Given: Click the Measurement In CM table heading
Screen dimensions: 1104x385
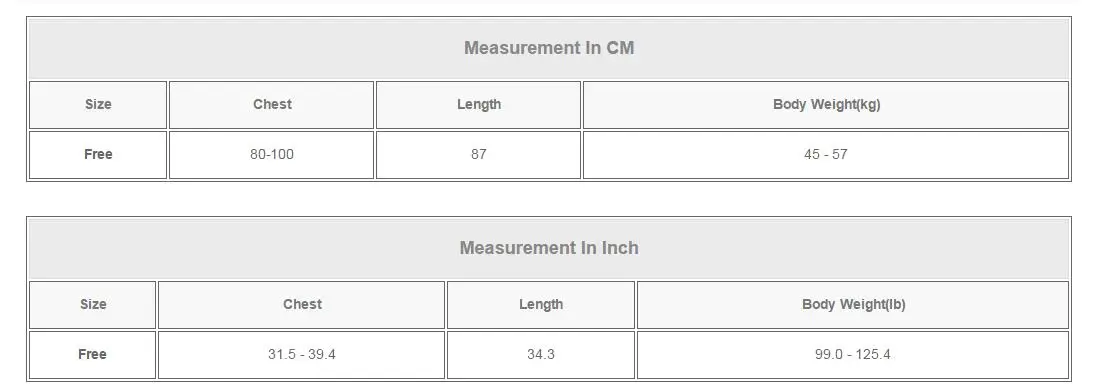Looking at the screenshot, I should [548, 48].
